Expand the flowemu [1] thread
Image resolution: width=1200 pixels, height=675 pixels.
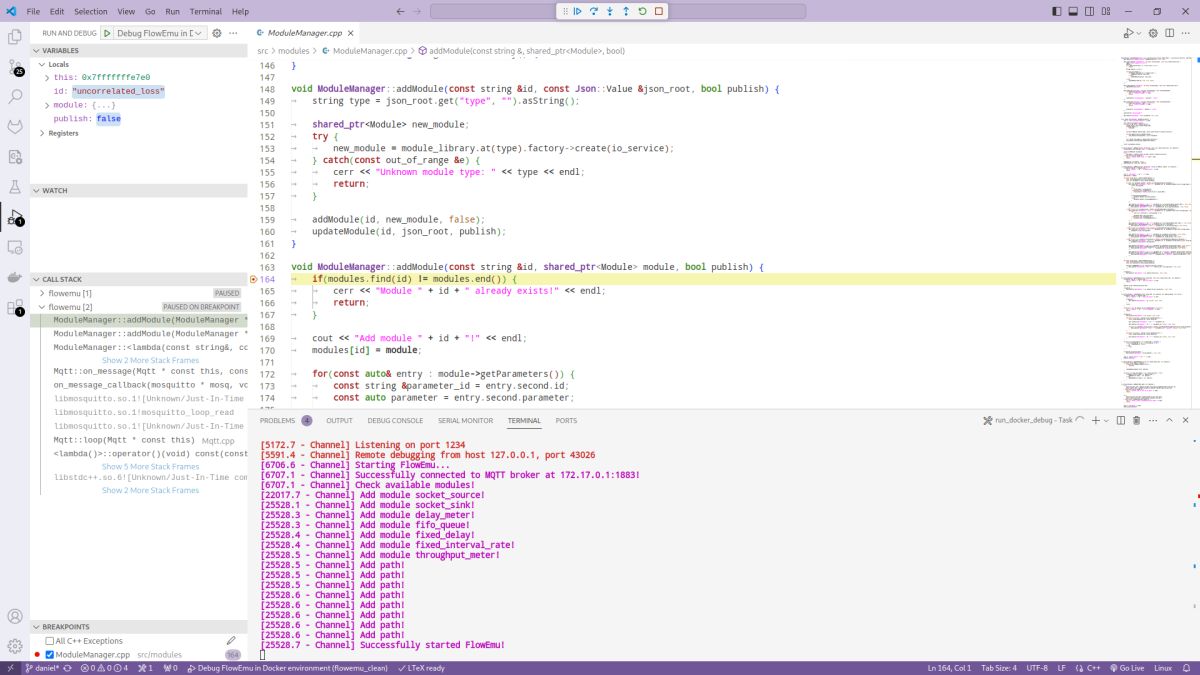(42, 293)
